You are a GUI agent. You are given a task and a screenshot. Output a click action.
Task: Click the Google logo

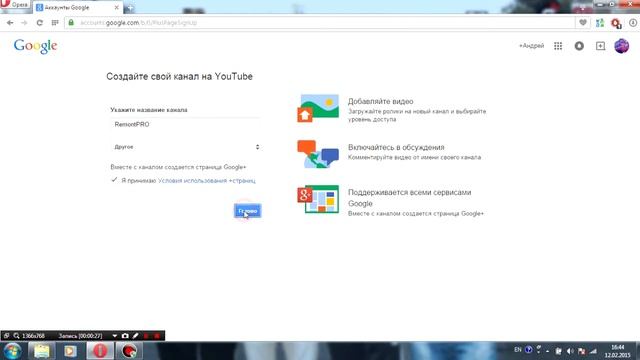(35, 46)
